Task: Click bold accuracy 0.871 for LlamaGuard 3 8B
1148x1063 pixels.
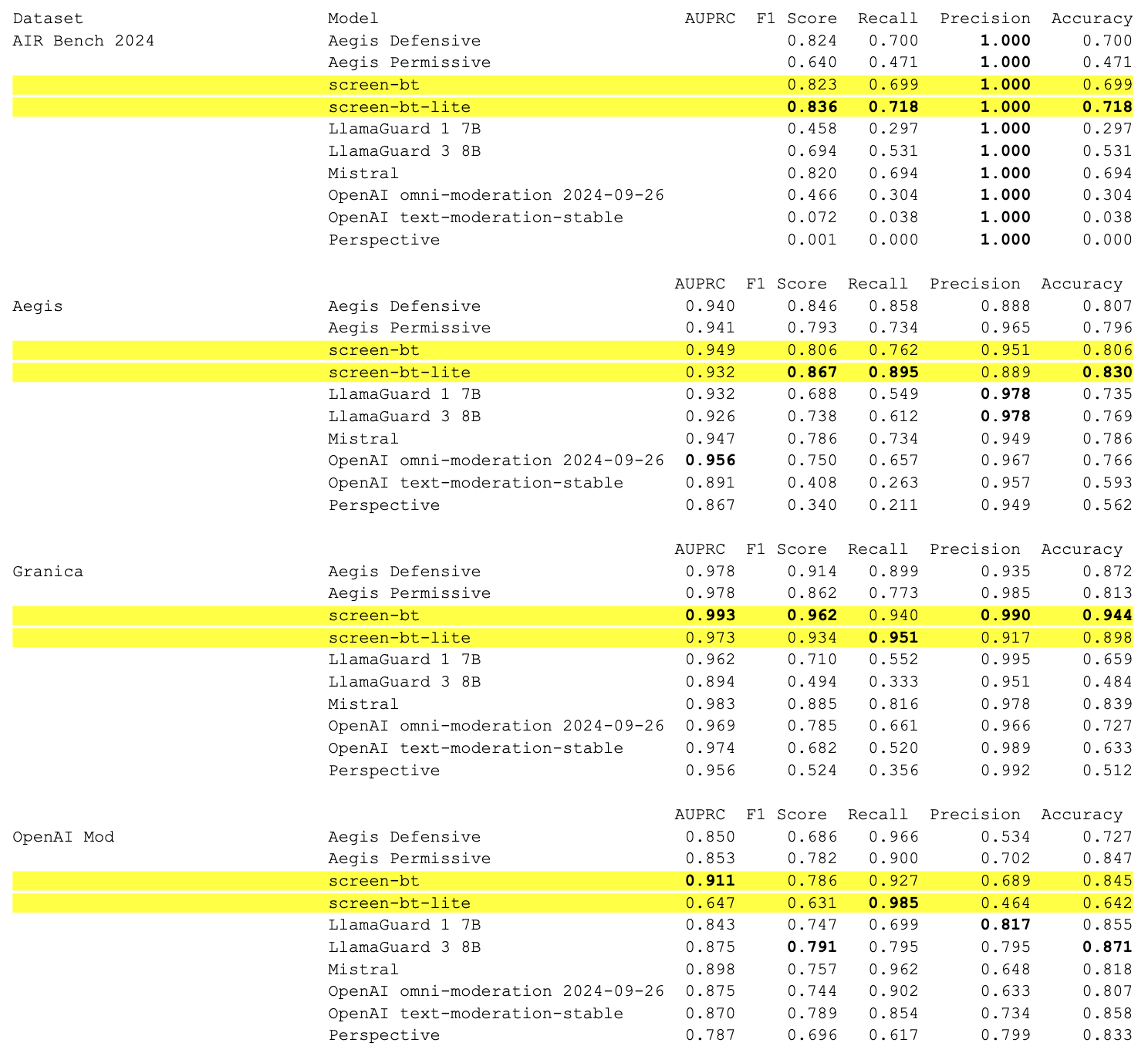Action: click(x=1107, y=947)
